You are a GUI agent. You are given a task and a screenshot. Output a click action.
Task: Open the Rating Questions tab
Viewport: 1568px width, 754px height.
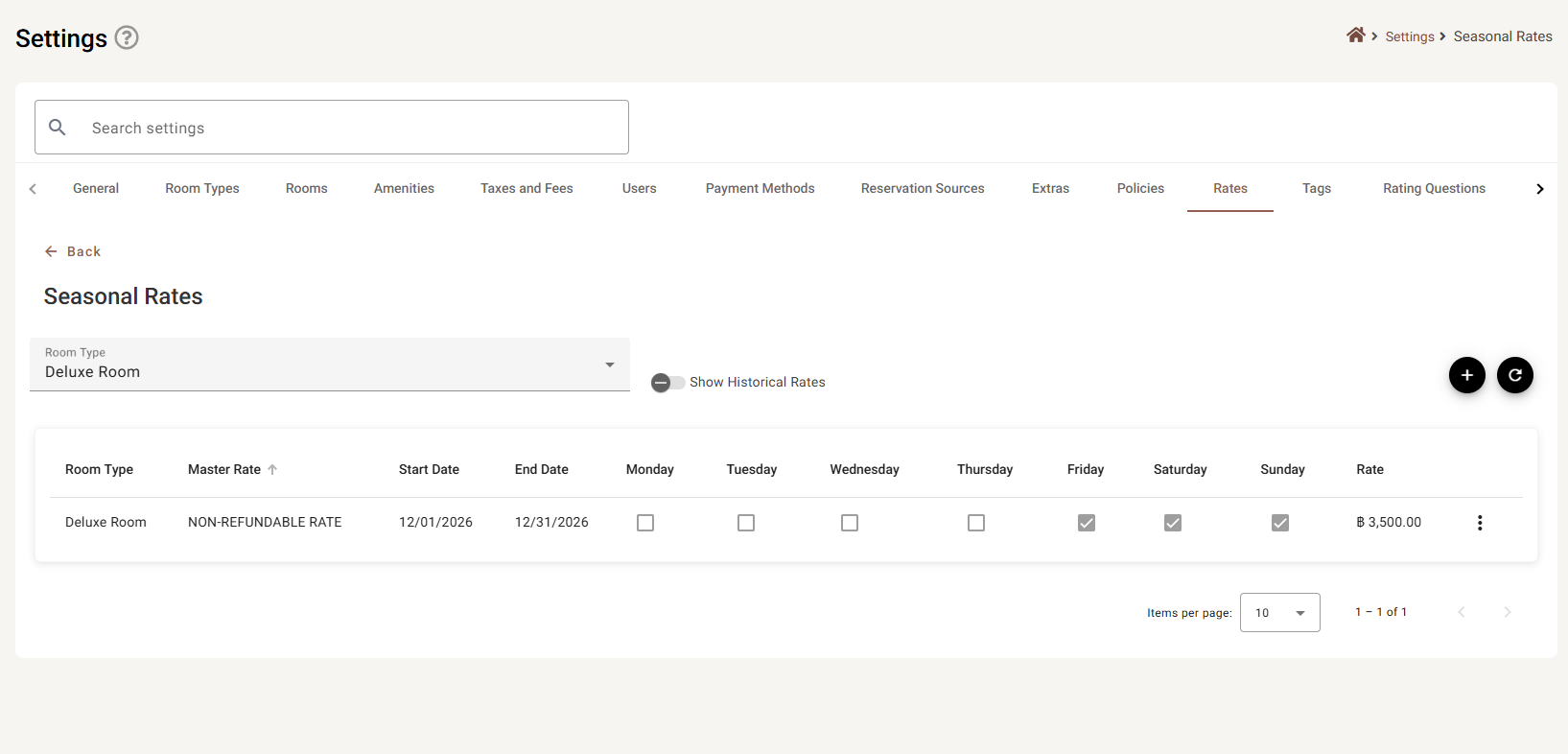tap(1434, 188)
